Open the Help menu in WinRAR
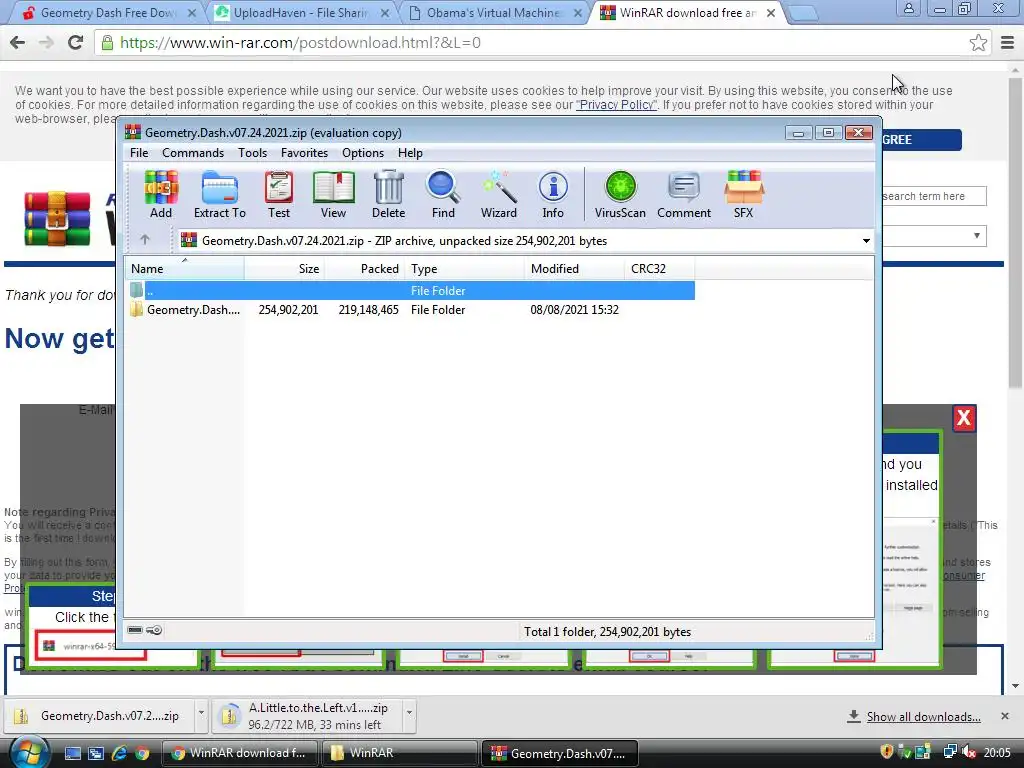 point(410,153)
